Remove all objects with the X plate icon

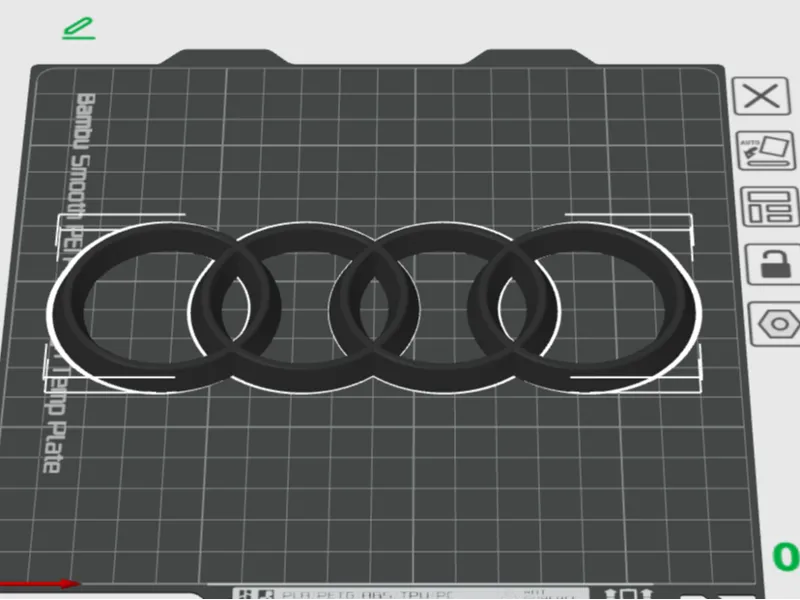[761, 96]
